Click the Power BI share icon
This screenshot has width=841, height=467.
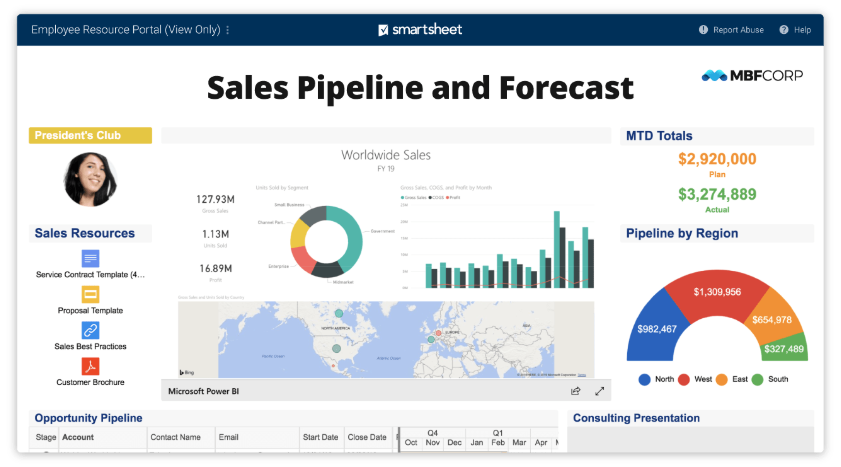576,391
